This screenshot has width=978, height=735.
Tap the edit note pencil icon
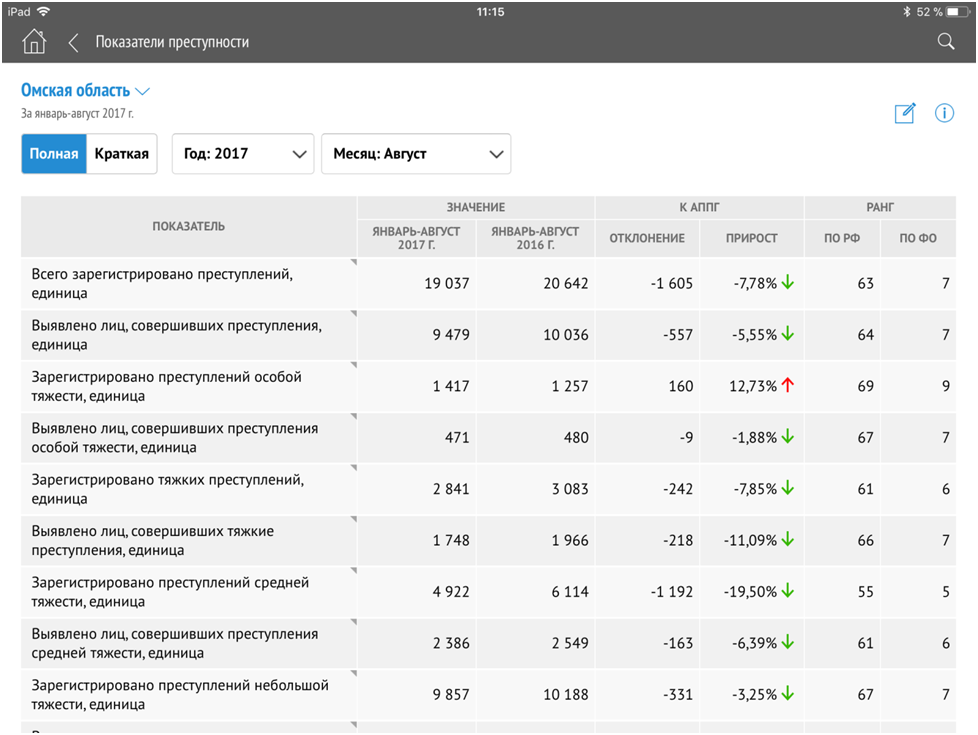tap(905, 113)
